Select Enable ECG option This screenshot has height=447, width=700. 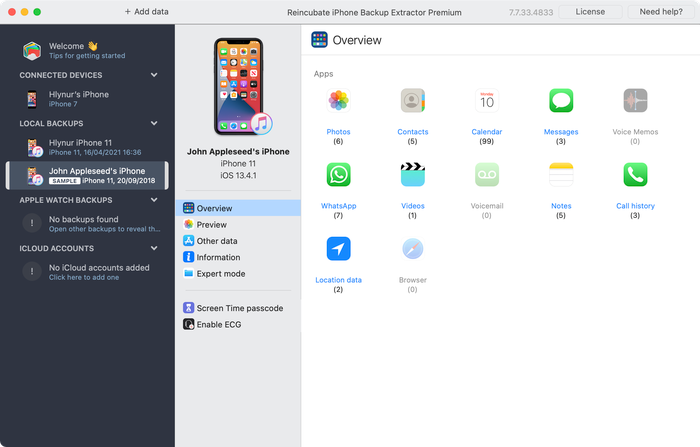click(x=238, y=324)
